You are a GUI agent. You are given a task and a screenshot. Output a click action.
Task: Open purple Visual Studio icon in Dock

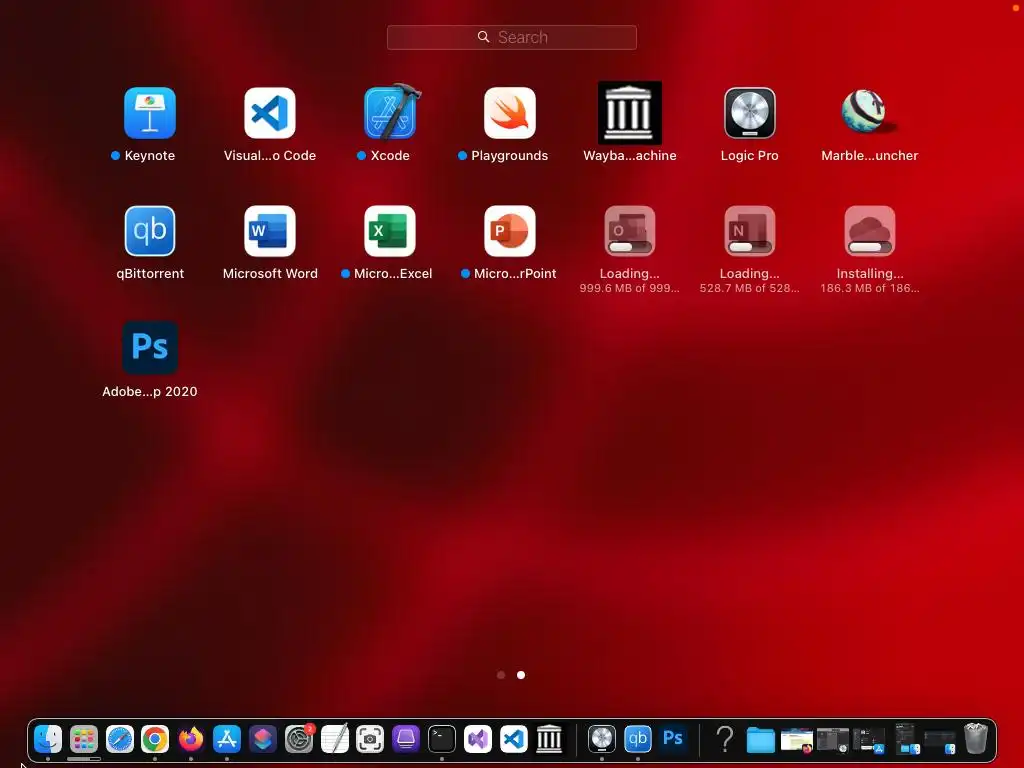478,739
